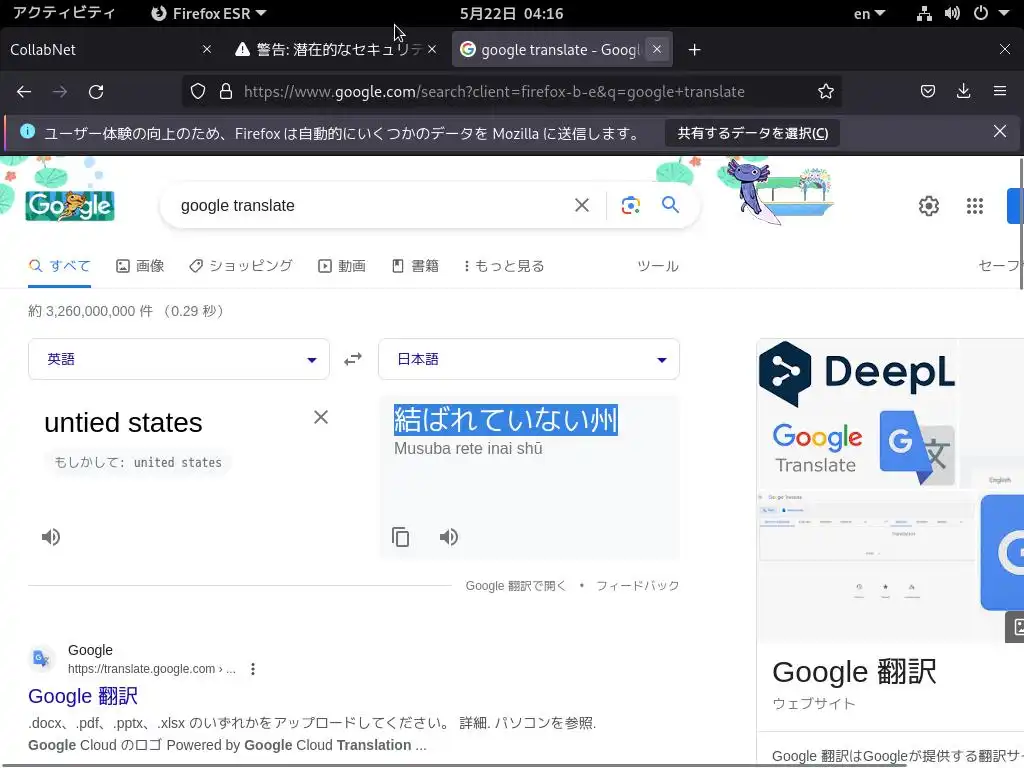Image resolution: width=1024 pixels, height=768 pixels.
Task: Open the Pocket save icon
Action: tap(927, 91)
